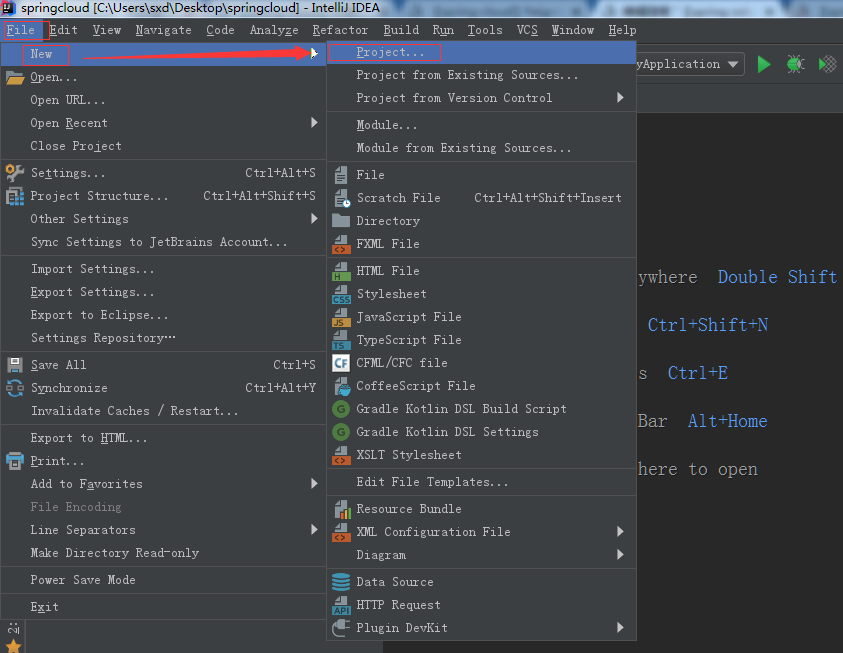843x653 pixels.
Task: Select Edit File Templates...
Action: pyautogui.click(x=482, y=482)
